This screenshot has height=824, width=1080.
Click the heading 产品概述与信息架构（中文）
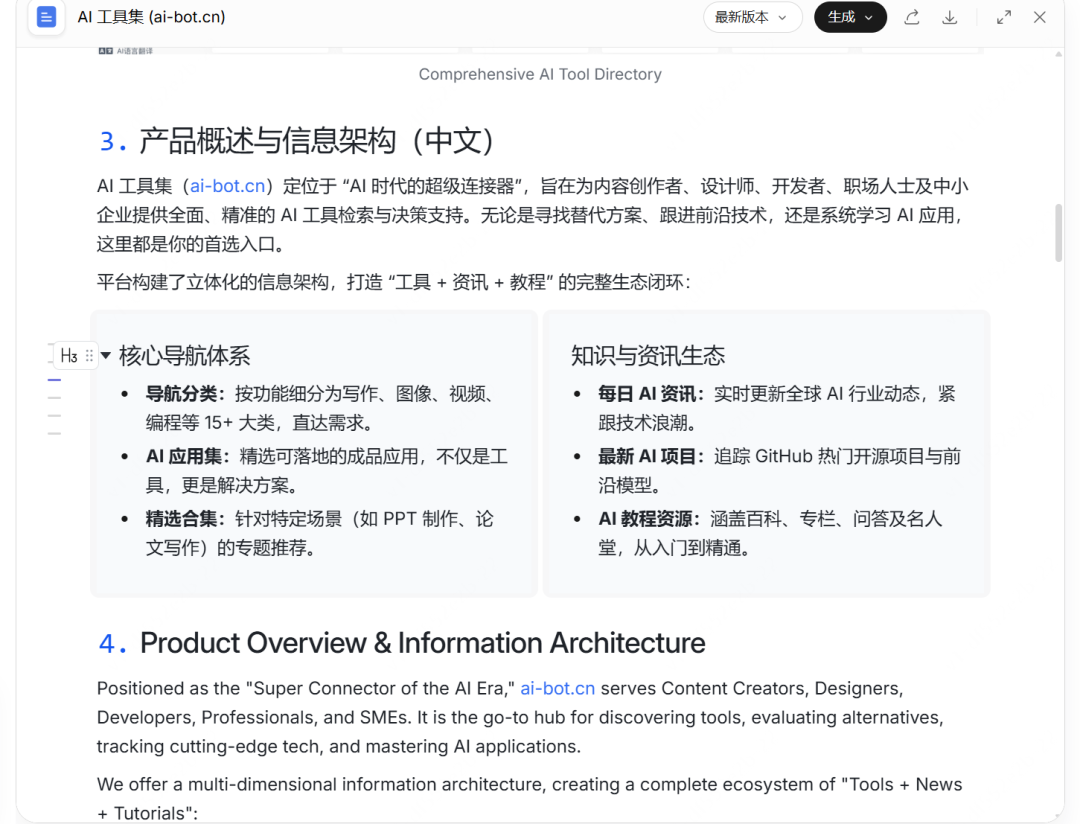coord(300,141)
